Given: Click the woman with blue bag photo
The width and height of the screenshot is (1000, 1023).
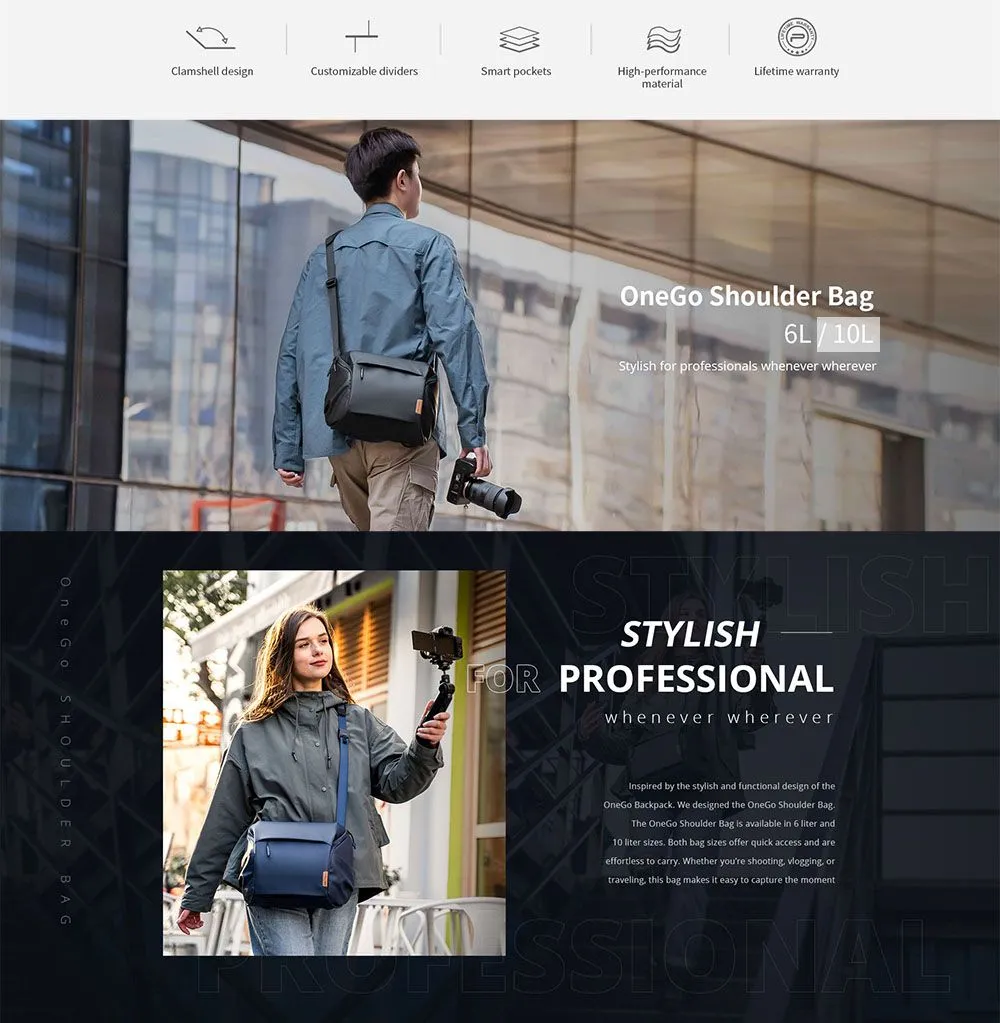Looking at the screenshot, I should pos(334,763).
